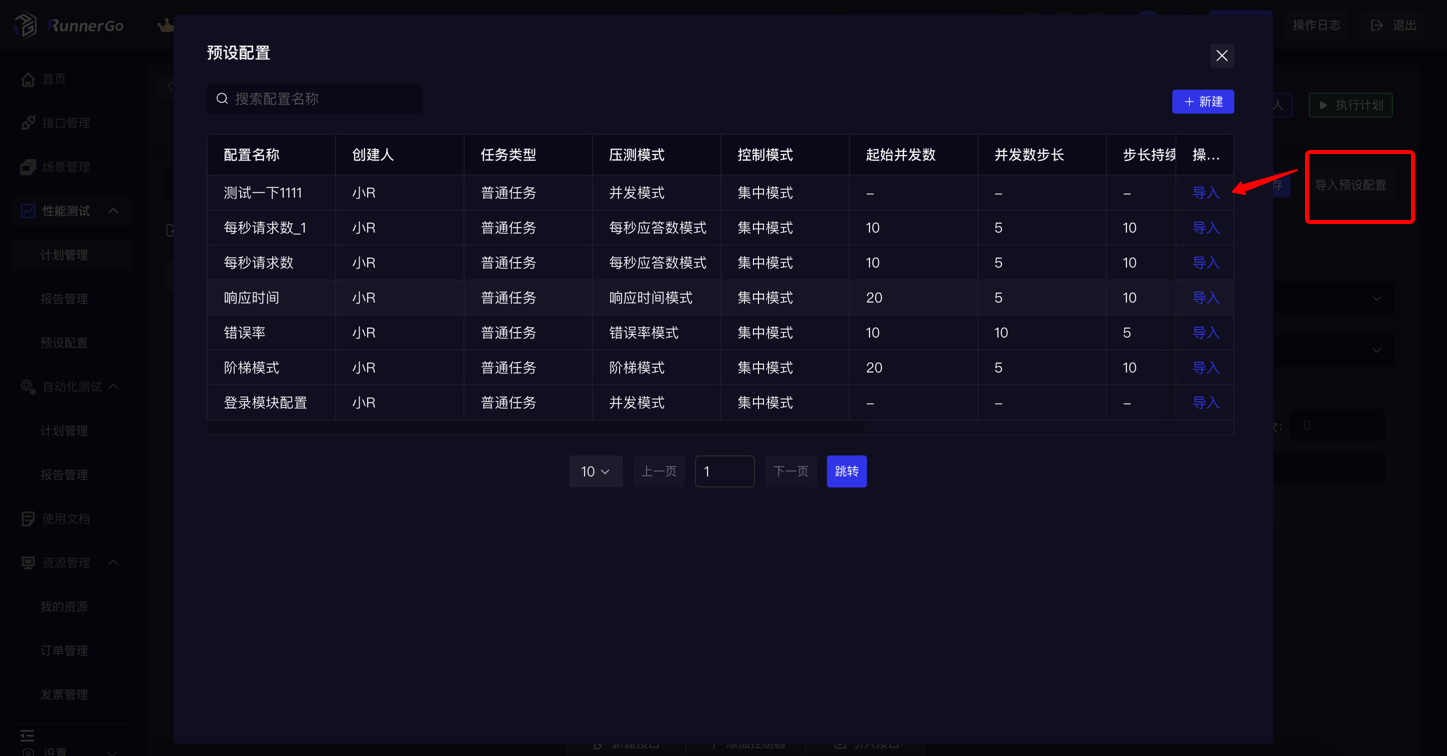Image resolution: width=1447 pixels, height=756 pixels.
Task: Click the 使用文档 document icon
Action: (x=28, y=519)
